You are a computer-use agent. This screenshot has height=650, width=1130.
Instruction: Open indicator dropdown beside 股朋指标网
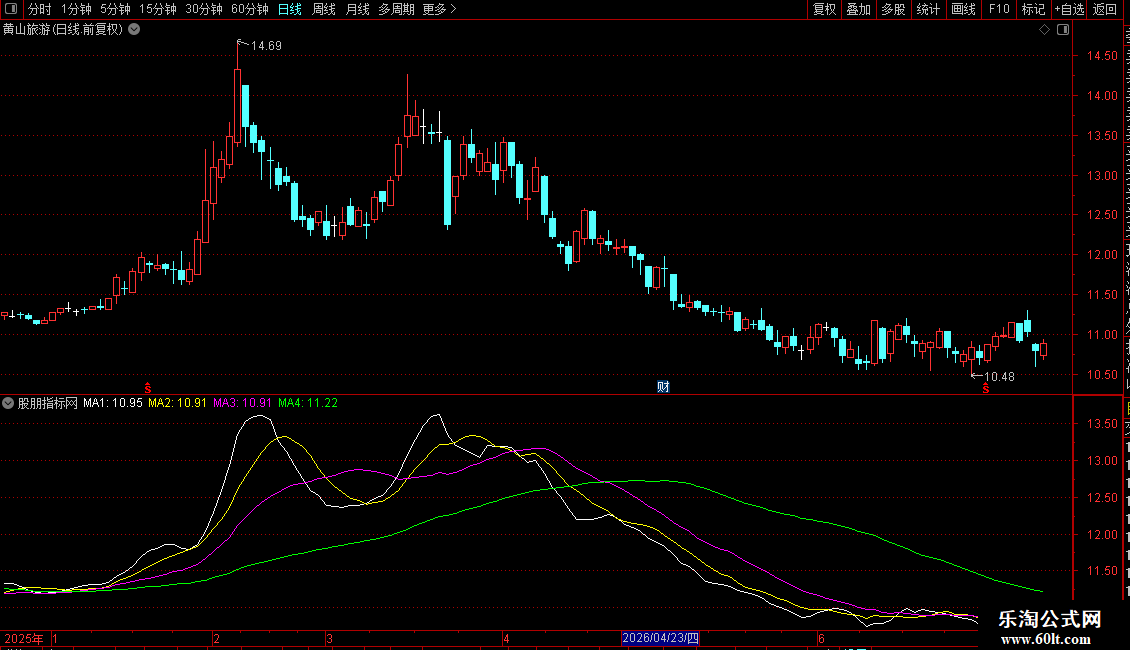click(8, 404)
